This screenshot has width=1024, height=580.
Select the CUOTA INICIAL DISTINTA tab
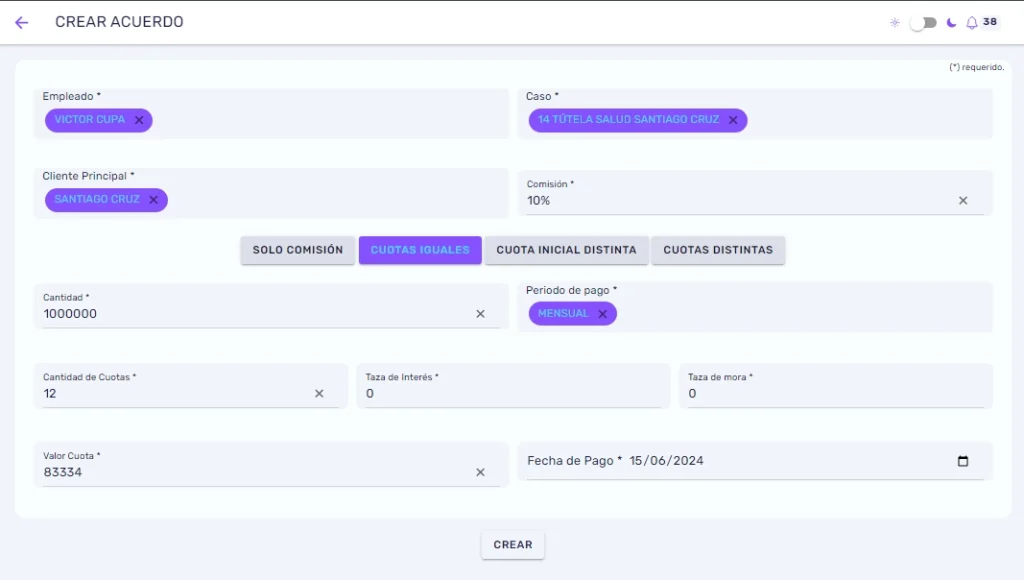(x=566, y=250)
